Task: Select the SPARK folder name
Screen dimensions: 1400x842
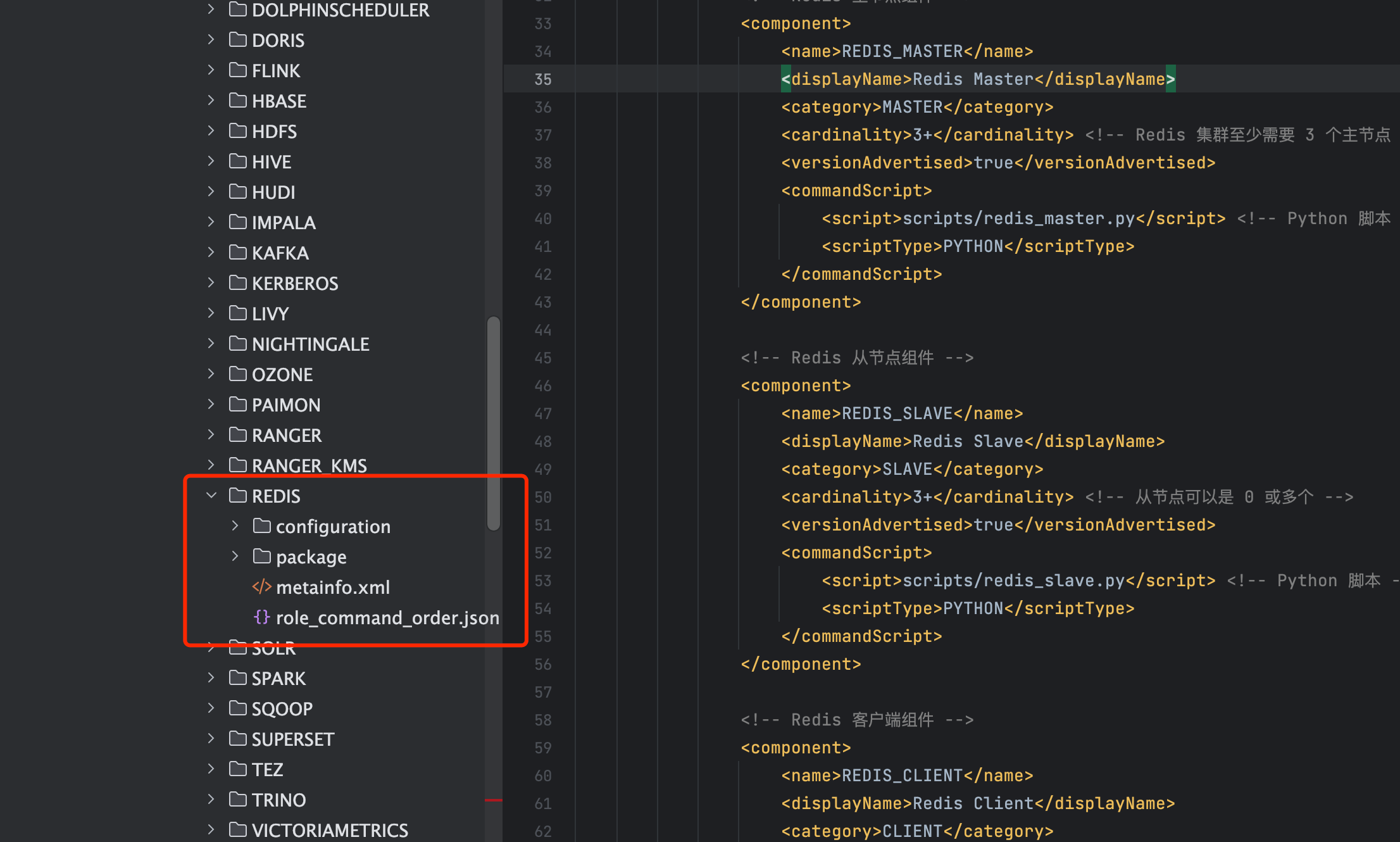Action: click(x=278, y=679)
